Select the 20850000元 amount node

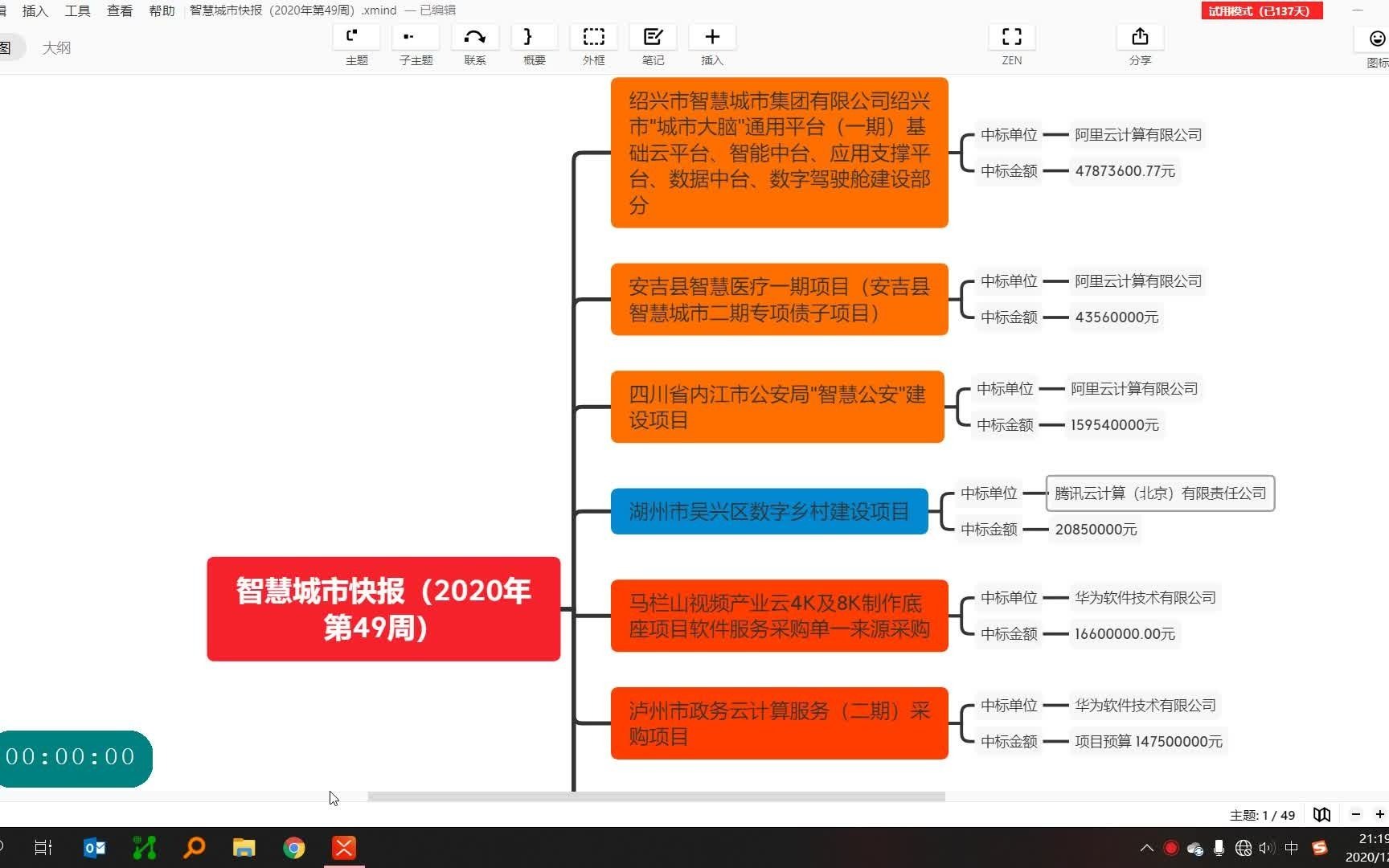pyautogui.click(x=1096, y=530)
